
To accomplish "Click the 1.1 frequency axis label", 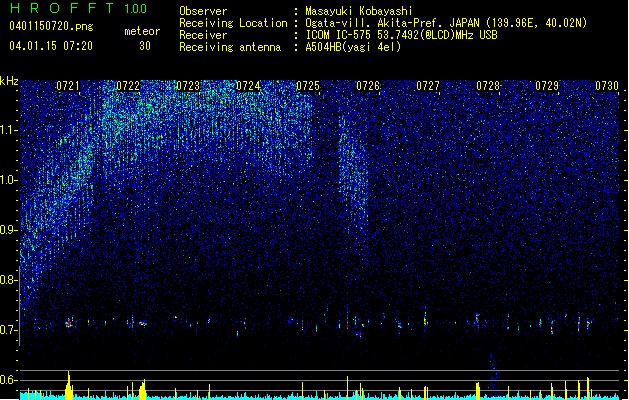I will 9,130.
